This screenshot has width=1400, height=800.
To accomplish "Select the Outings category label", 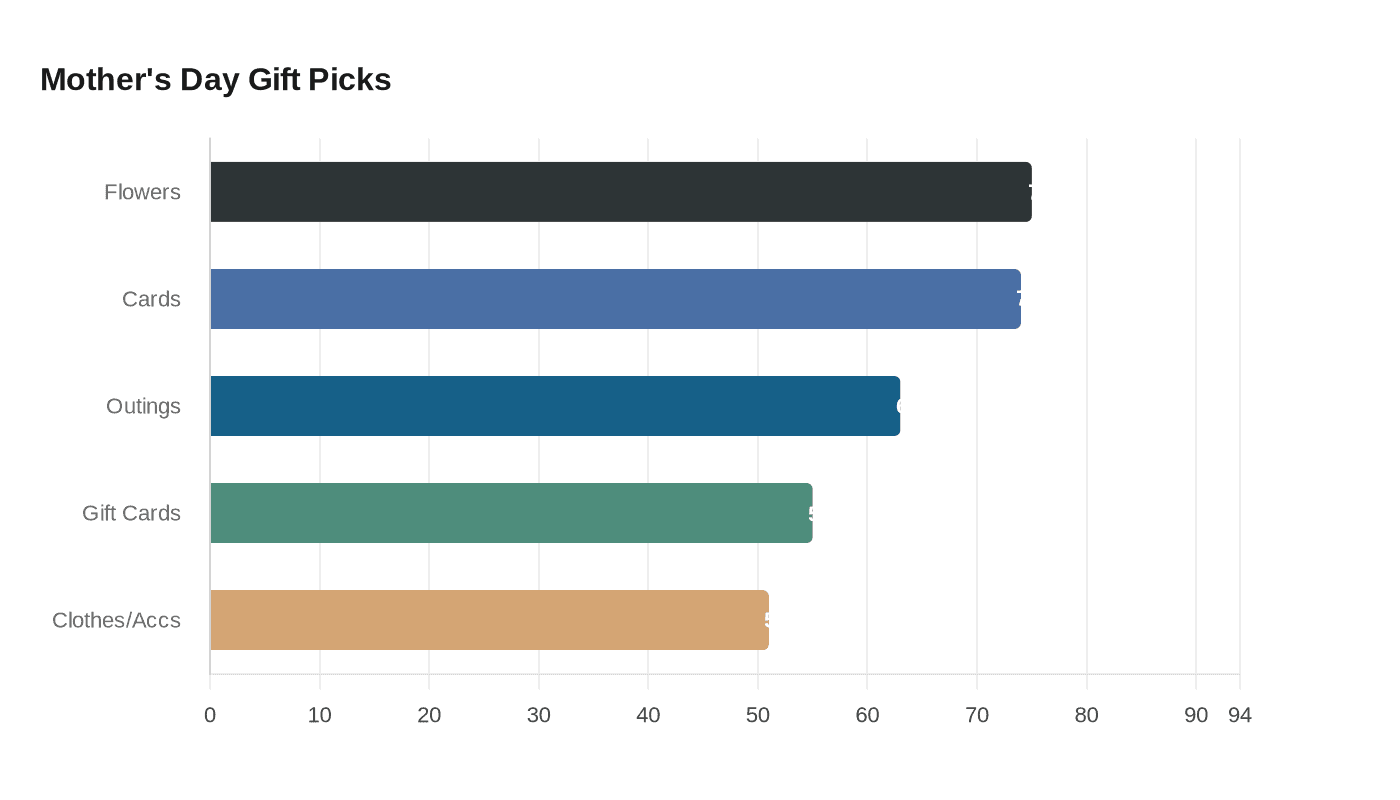I will coord(143,406).
